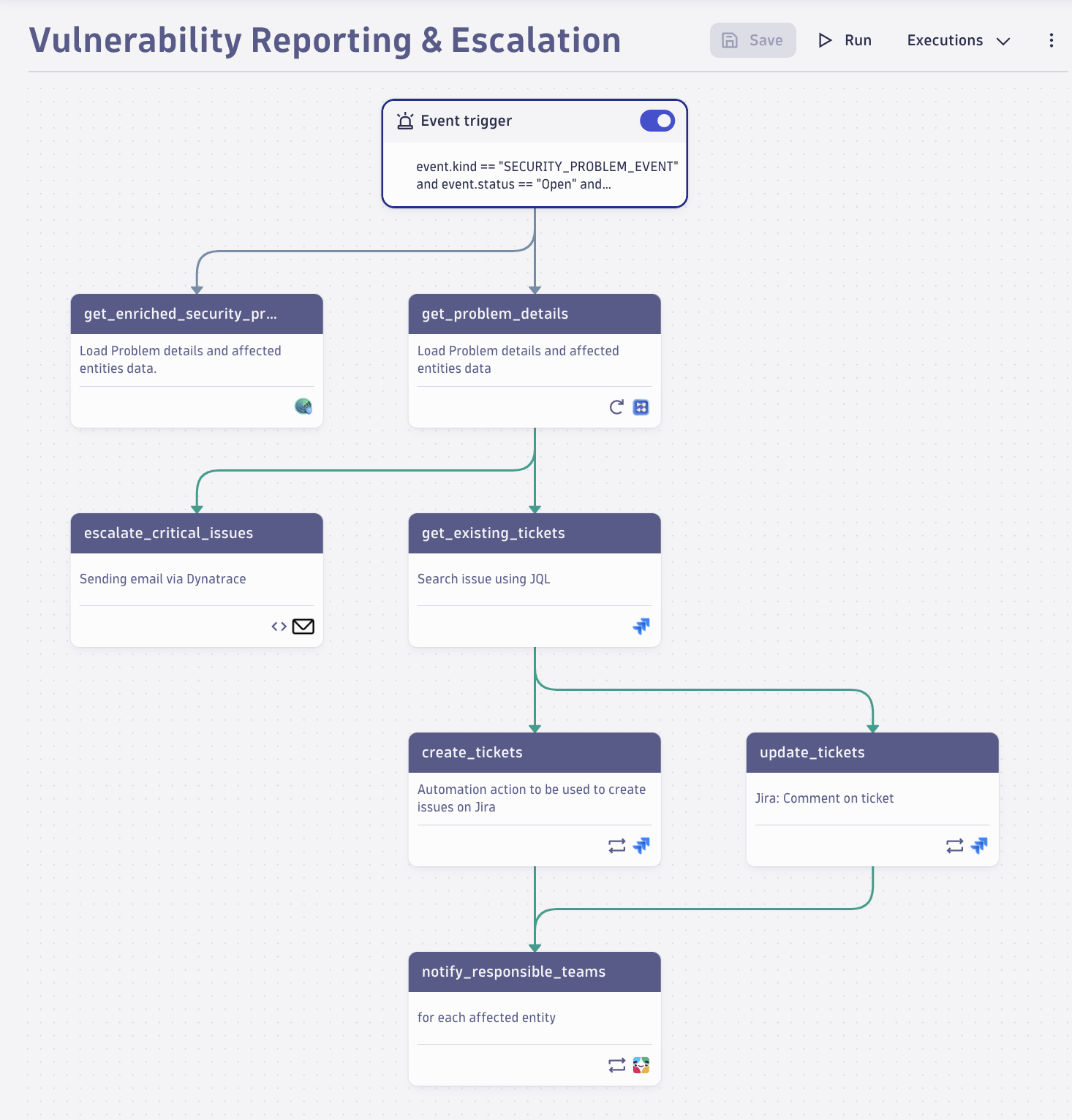The image size is (1072, 1120).
Task: Open the code snippet icon on escalate_critical_issues
Action: click(x=278, y=627)
